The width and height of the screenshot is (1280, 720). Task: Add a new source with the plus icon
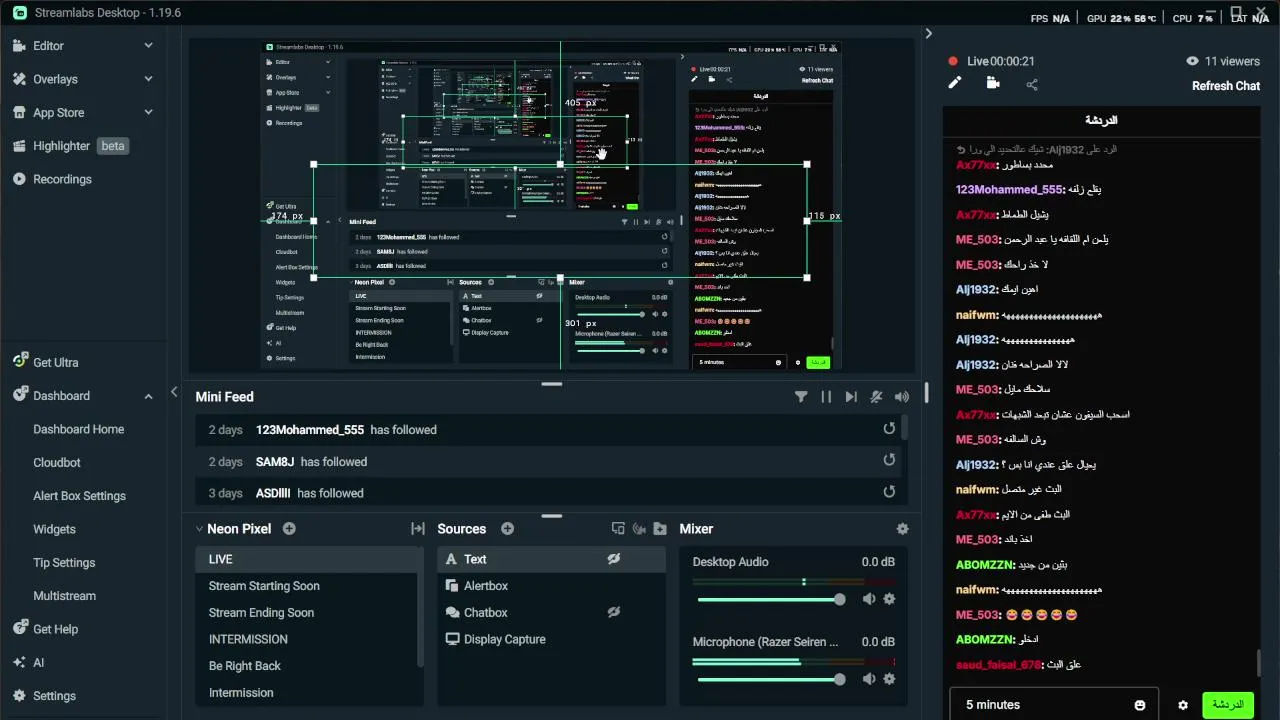pyautogui.click(x=507, y=528)
